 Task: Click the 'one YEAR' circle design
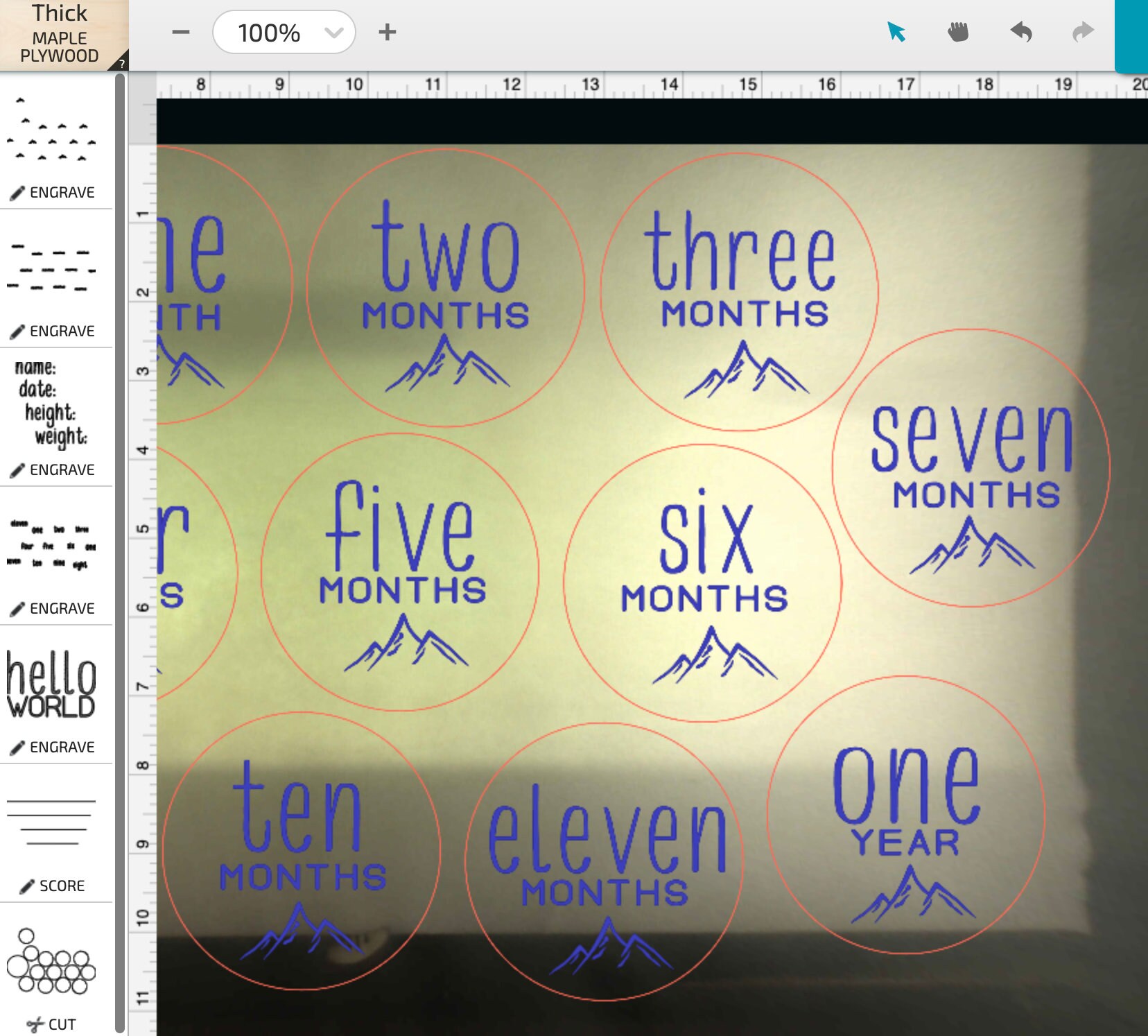pyautogui.click(x=905, y=814)
